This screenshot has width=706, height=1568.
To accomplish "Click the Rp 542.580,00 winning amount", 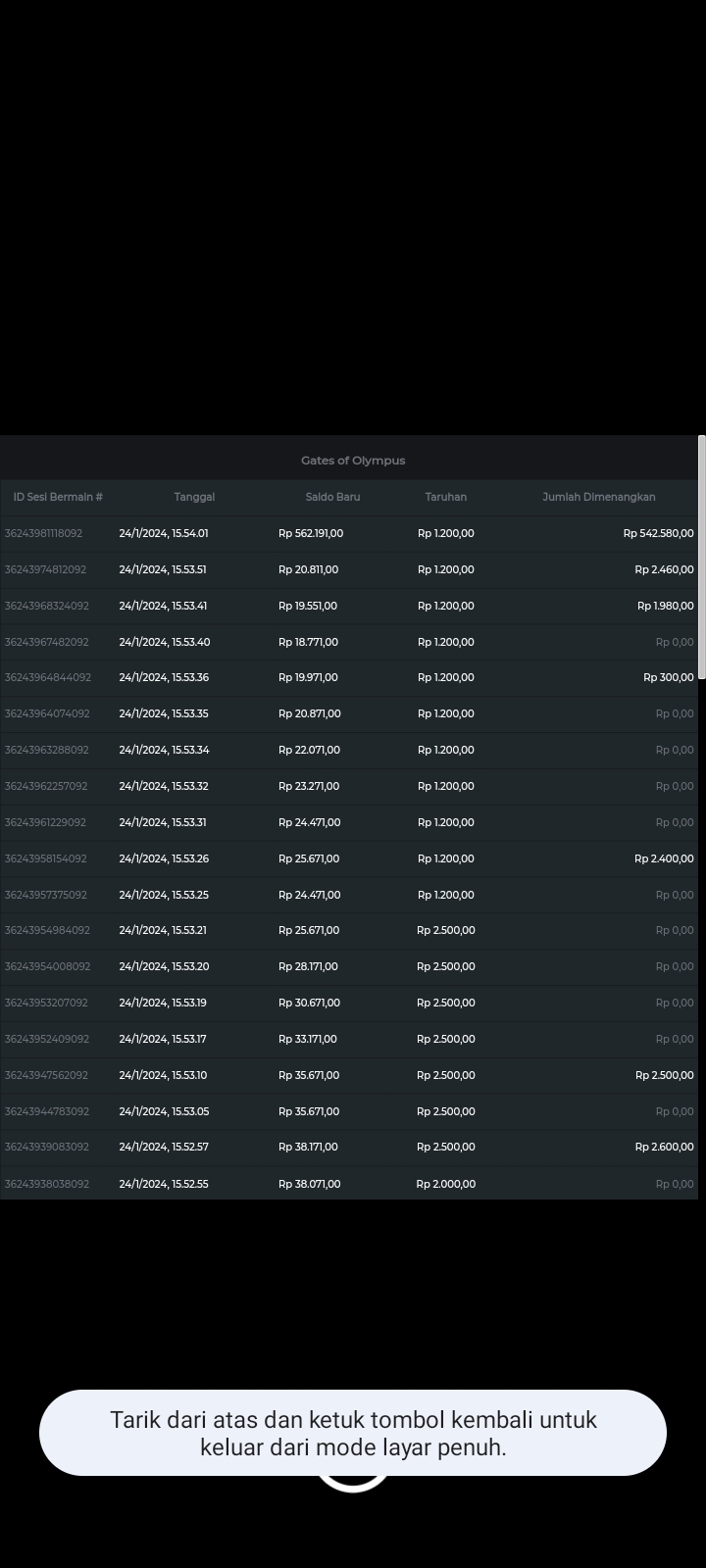I will (658, 533).
